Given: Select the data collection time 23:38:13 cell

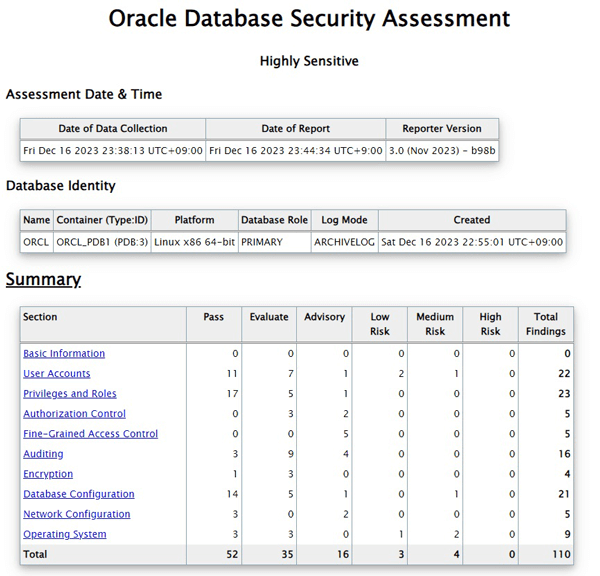Looking at the screenshot, I should pos(113,150).
